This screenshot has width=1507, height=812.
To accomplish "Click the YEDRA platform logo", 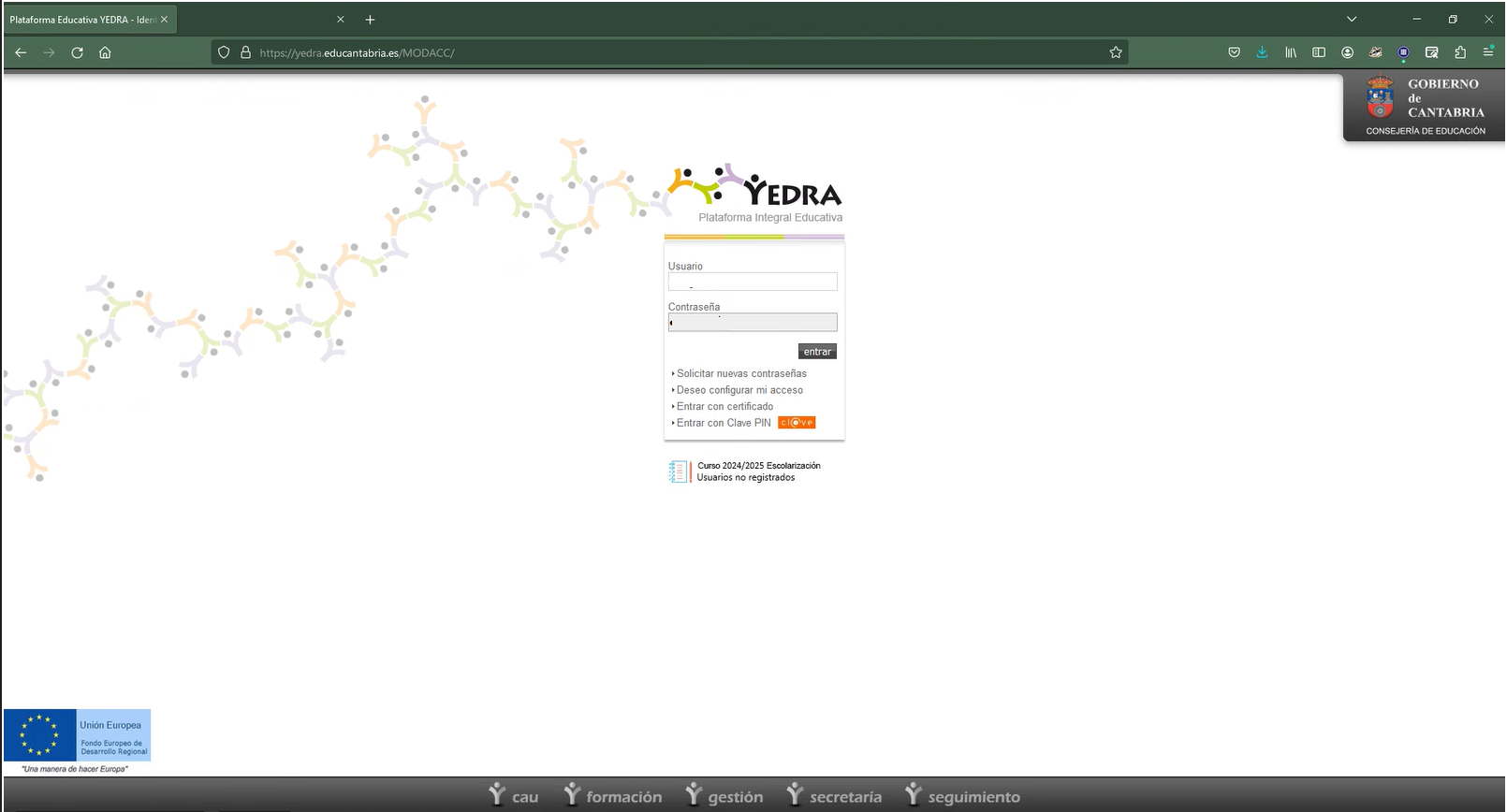I will pos(755,194).
